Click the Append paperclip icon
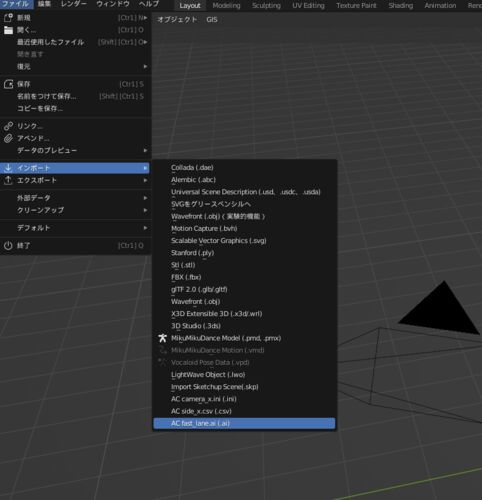 8,138
